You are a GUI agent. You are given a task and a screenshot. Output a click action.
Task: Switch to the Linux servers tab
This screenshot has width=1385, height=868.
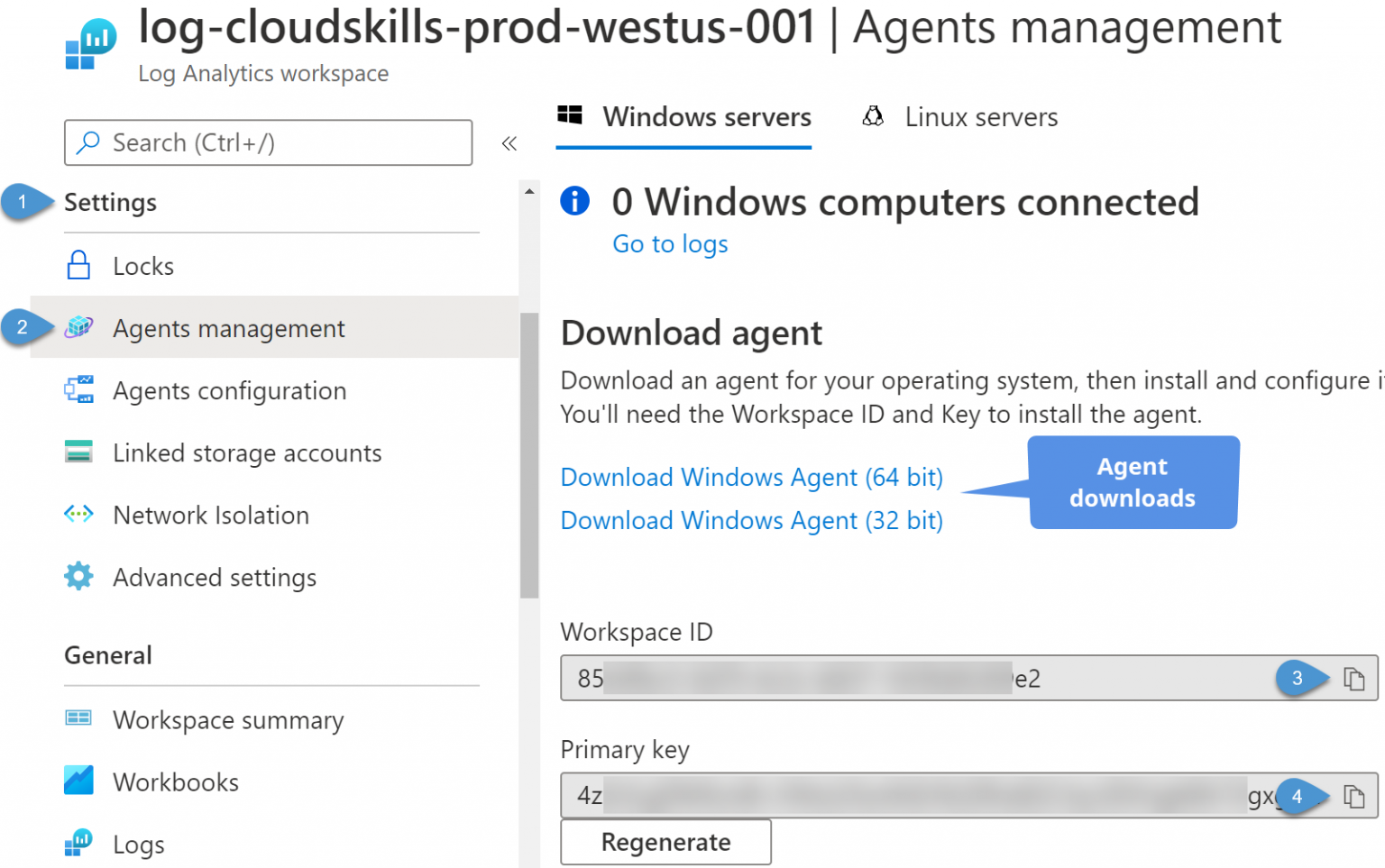click(x=981, y=116)
